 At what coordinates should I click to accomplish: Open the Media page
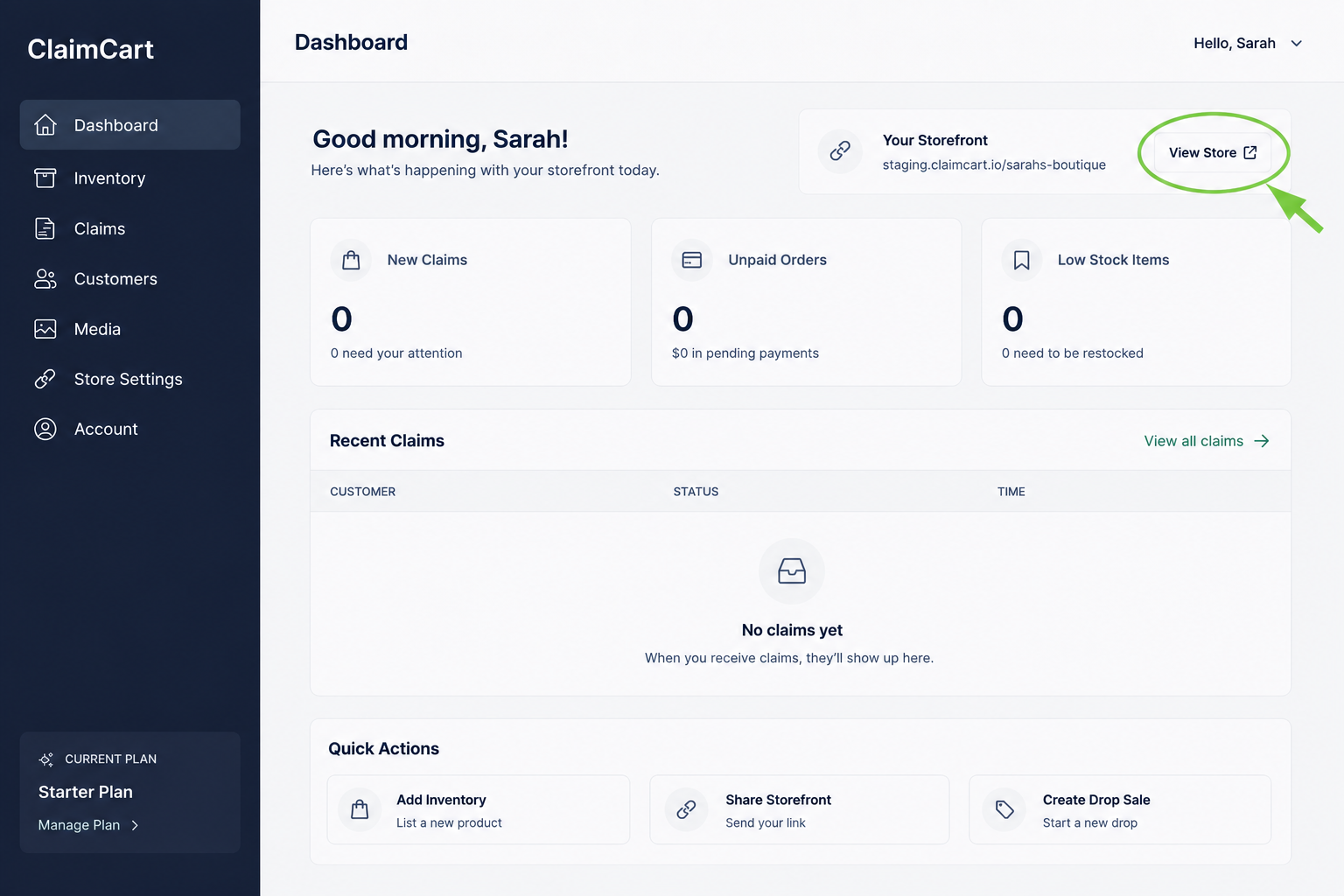(129, 329)
